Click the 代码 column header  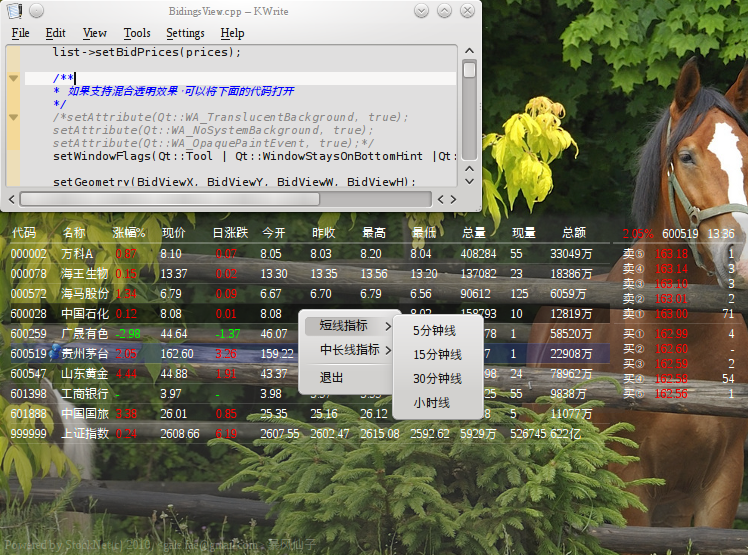tap(24, 233)
